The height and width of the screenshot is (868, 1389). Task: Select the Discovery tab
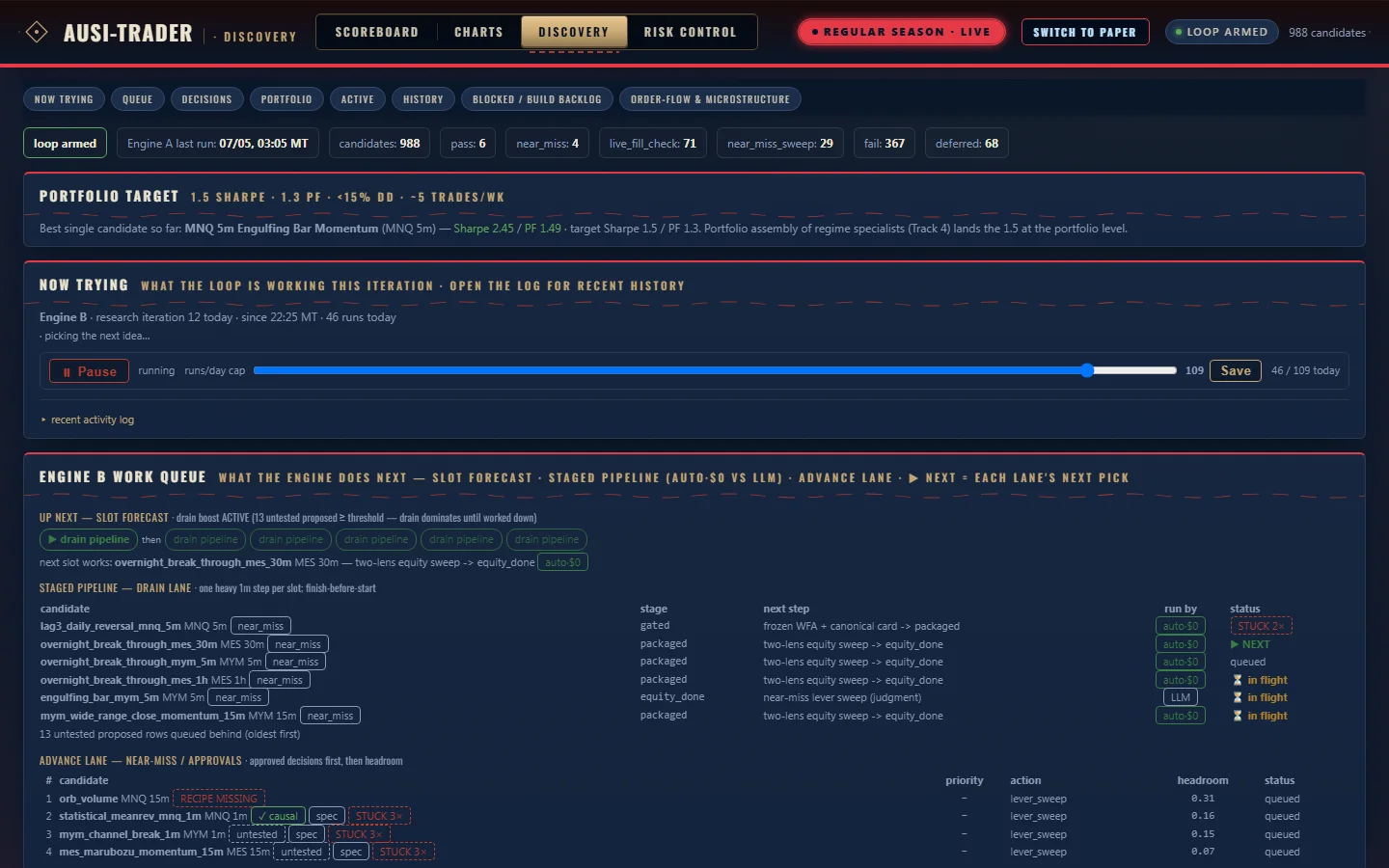pyautogui.click(x=574, y=32)
